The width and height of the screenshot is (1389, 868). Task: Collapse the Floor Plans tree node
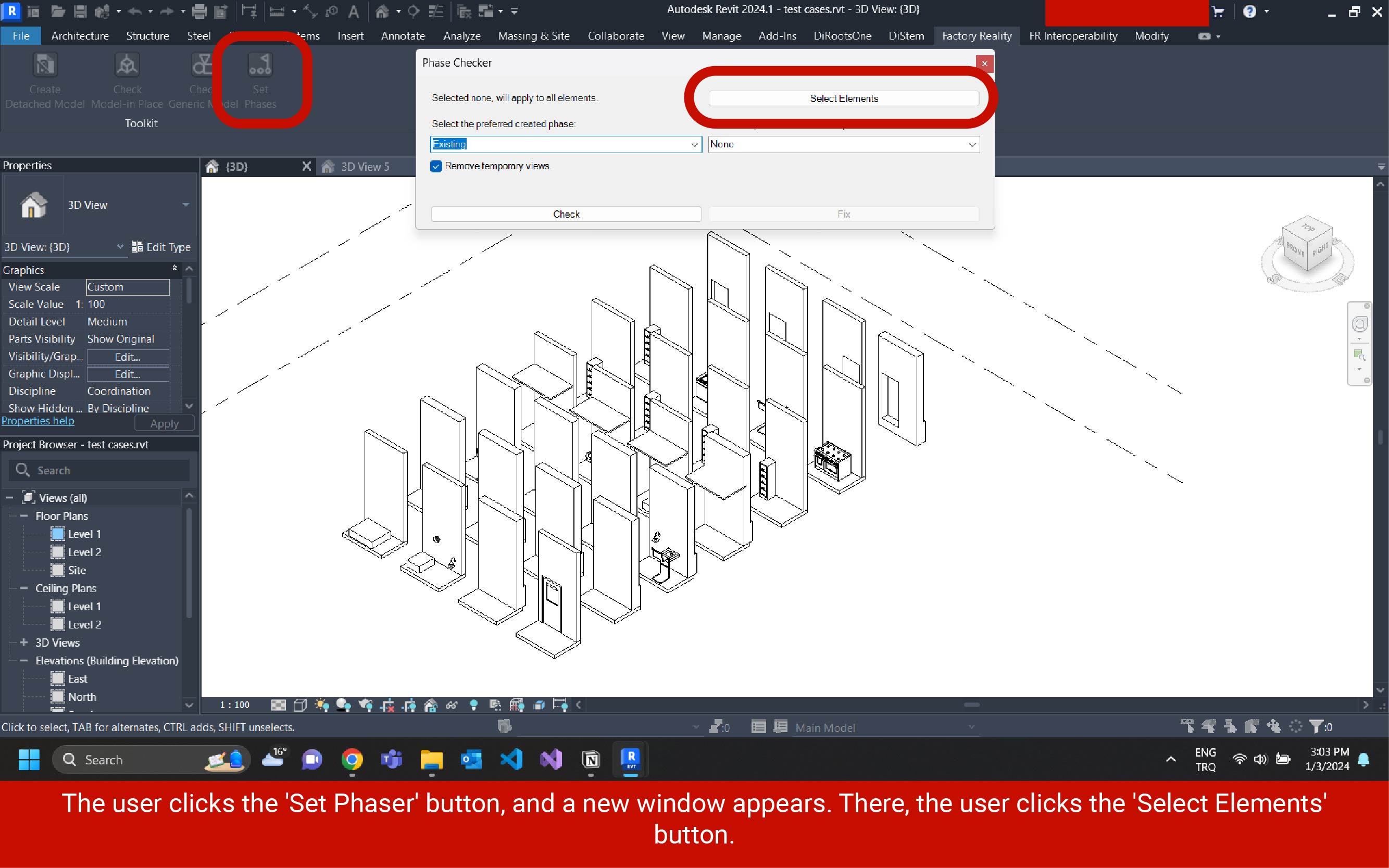24,516
